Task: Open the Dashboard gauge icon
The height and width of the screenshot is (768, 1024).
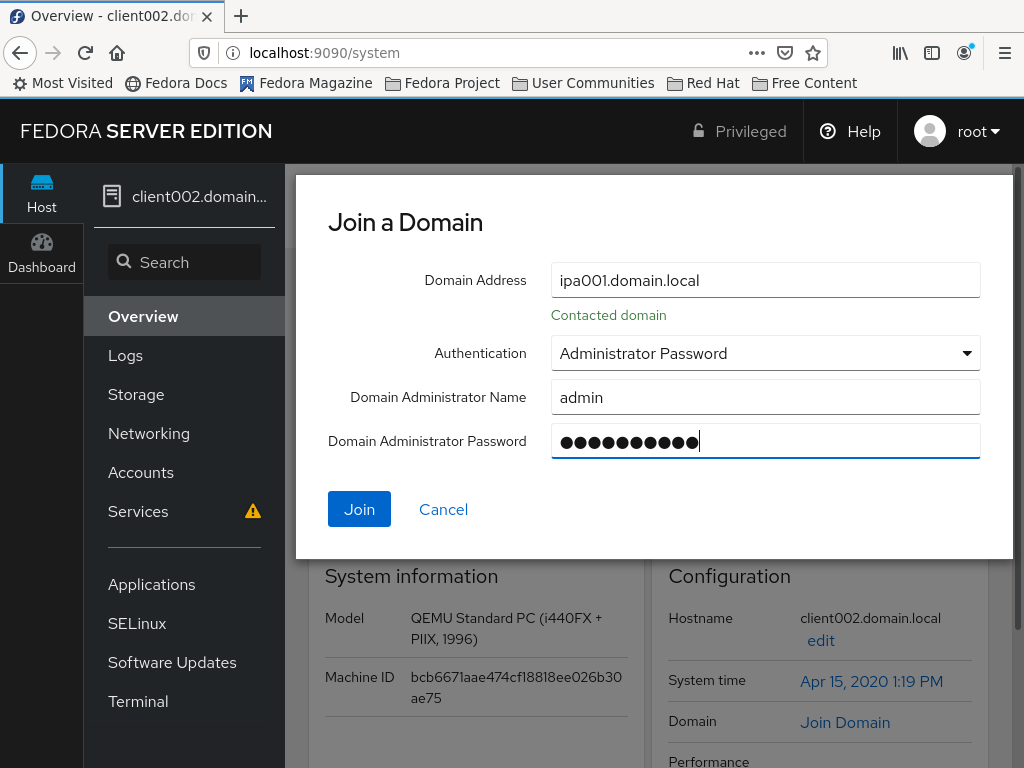Action: click(42, 243)
